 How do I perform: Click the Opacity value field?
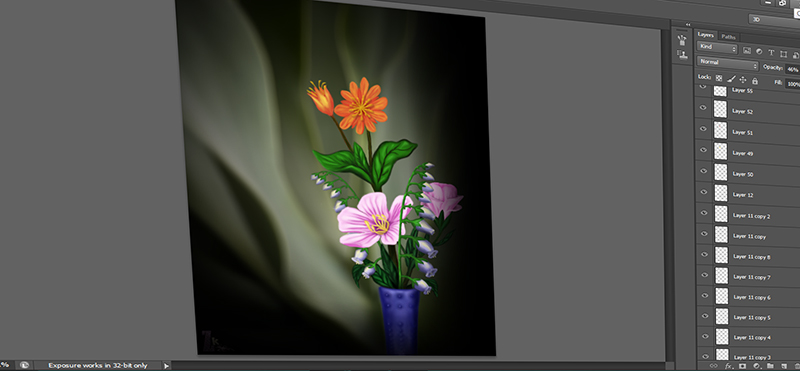[x=792, y=69]
